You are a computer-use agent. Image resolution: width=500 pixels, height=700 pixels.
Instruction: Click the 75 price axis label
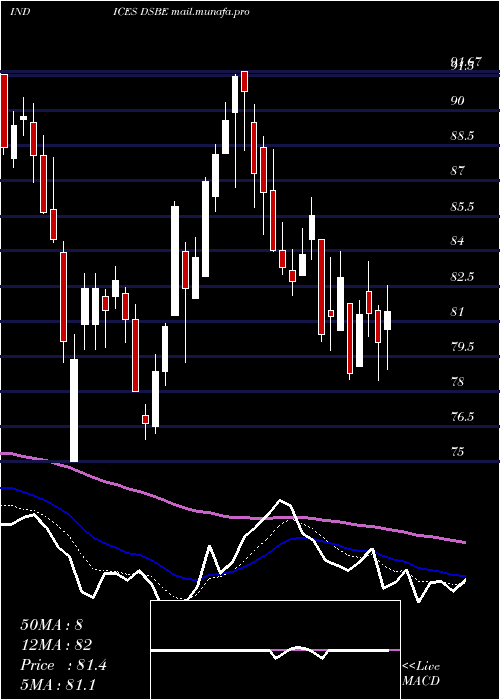(x=458, y=452)
